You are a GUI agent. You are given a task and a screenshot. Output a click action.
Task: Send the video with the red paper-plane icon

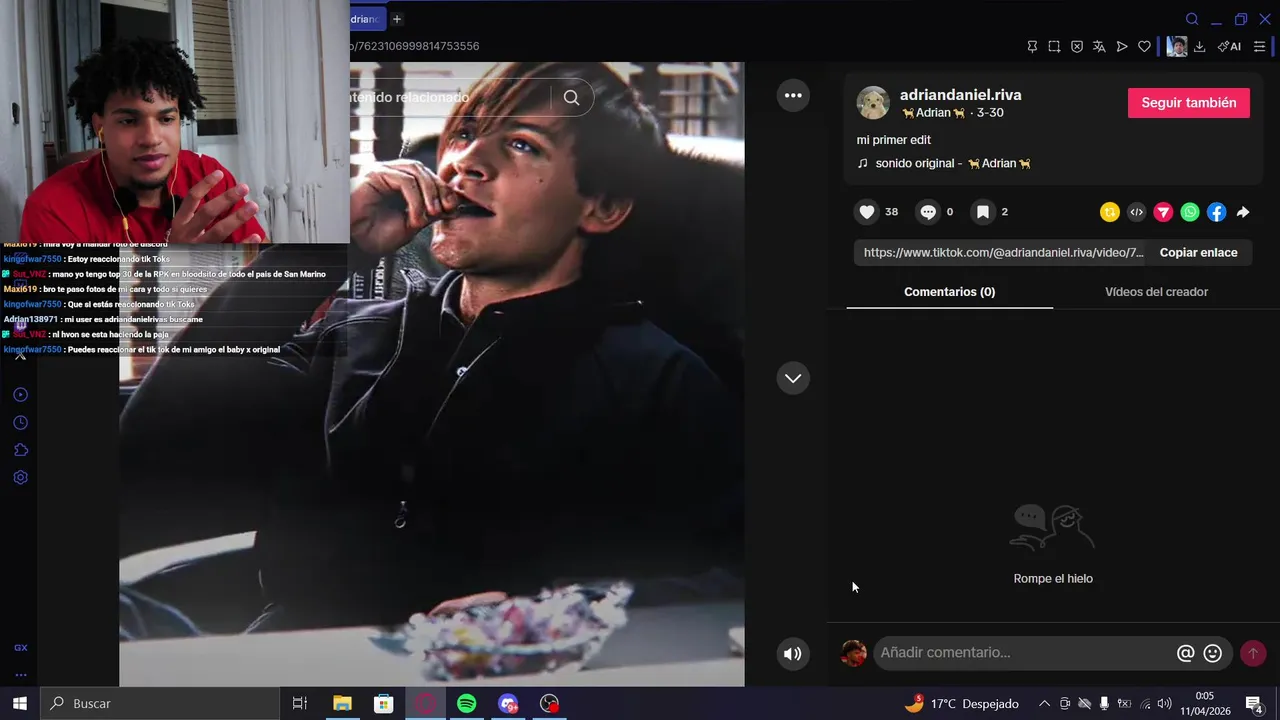(x=1163, y=212)
